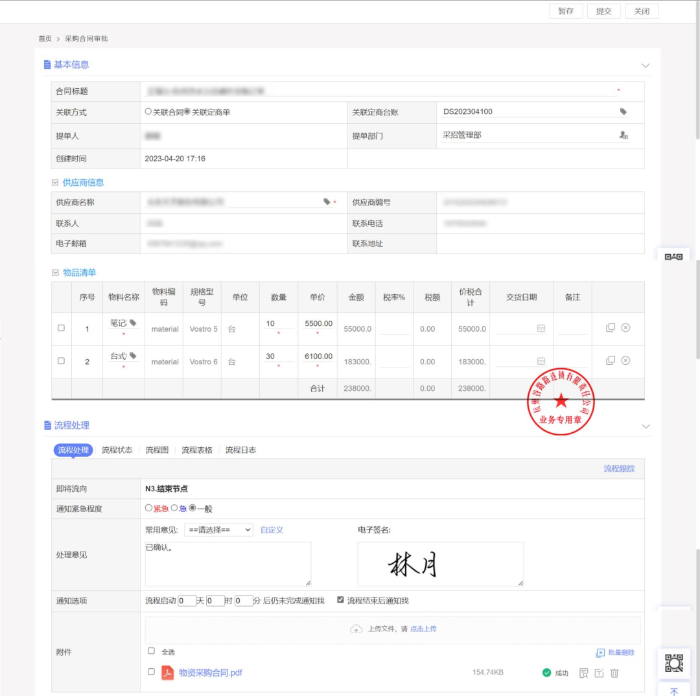The width and height of the screenshot is (700, 696).
Task: Open the 流程日志 tab
Action: tap(240, 450)
